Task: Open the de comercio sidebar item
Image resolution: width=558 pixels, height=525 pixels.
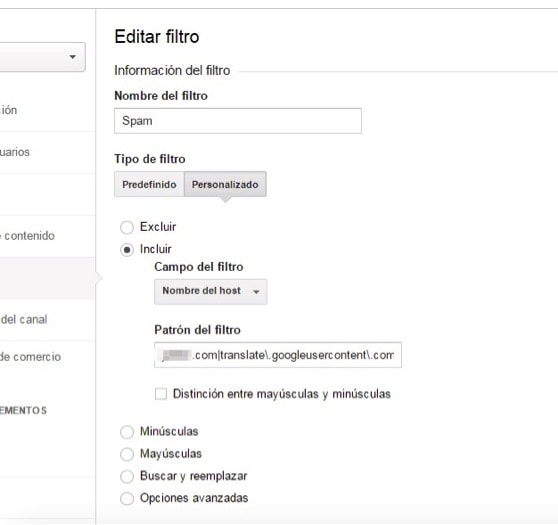Action: (x=30, y=357)
